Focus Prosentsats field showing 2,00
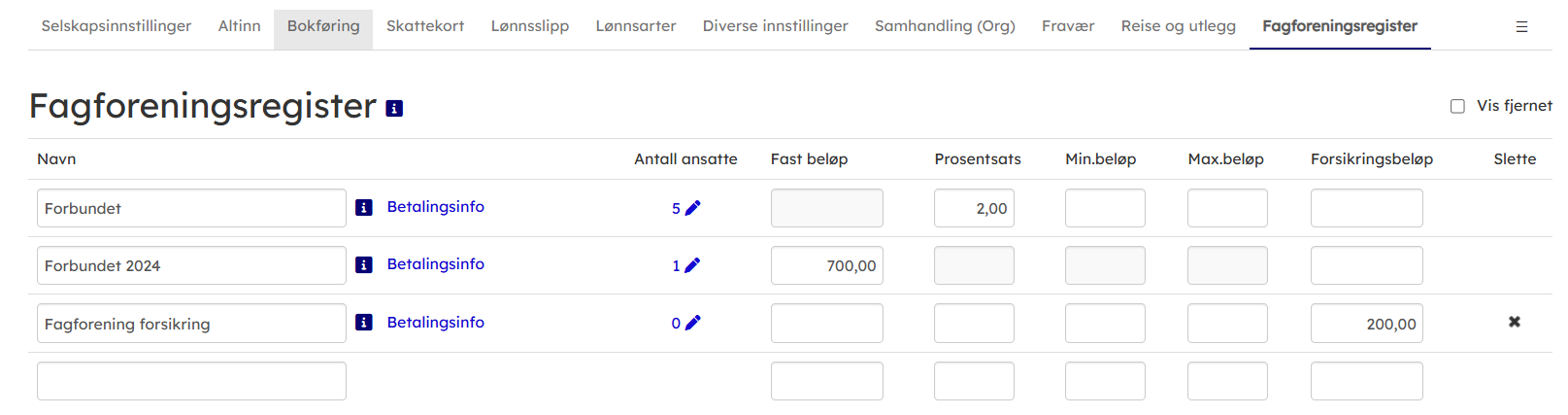This screenshot has height=415, width=1568. coord(974,208)
